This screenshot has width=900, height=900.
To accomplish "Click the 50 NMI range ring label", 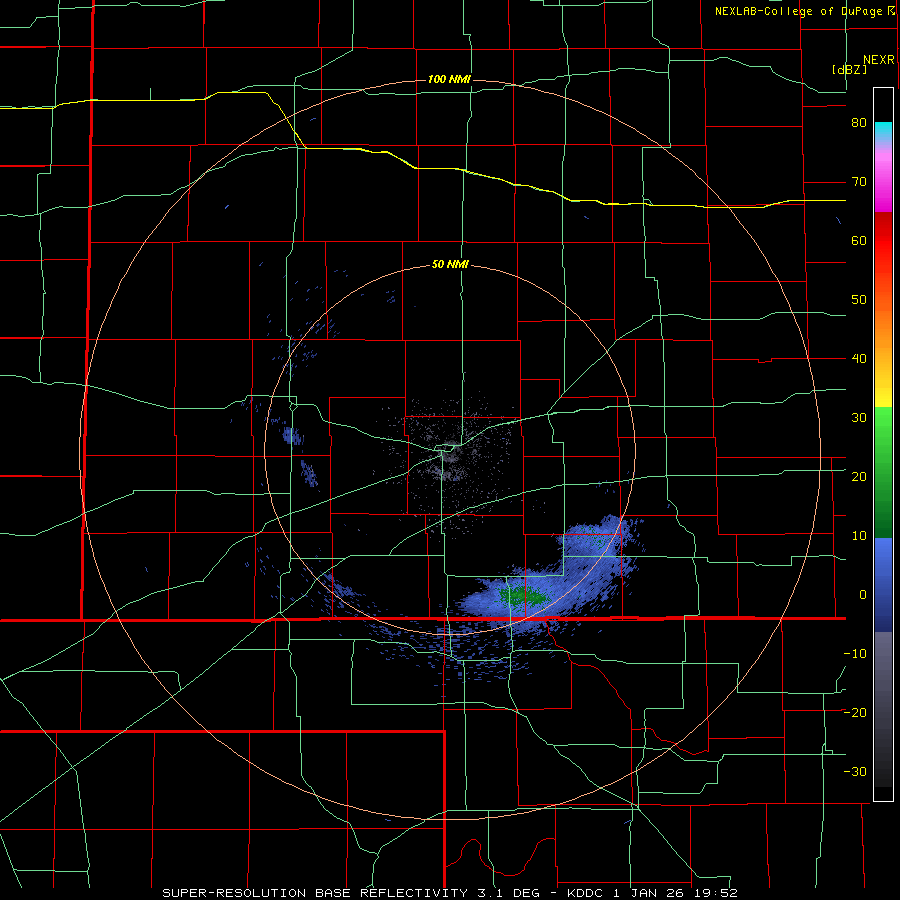I will coord(450,264).
